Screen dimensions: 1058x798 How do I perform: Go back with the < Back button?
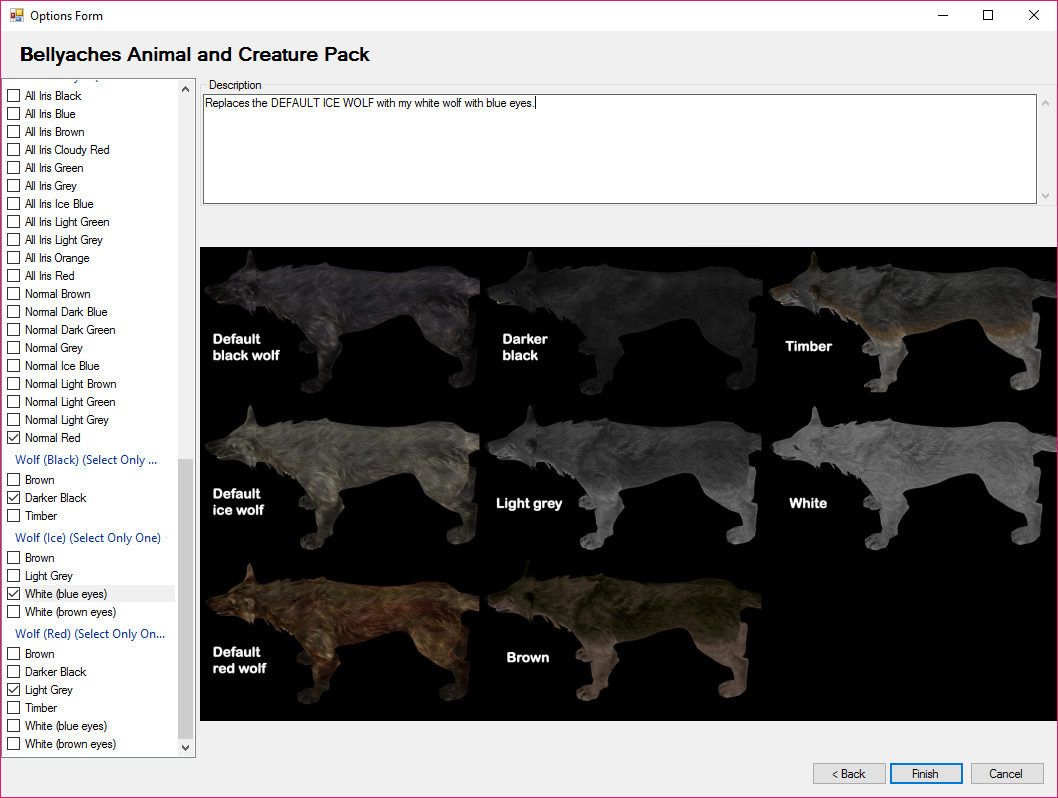[849, 774]
